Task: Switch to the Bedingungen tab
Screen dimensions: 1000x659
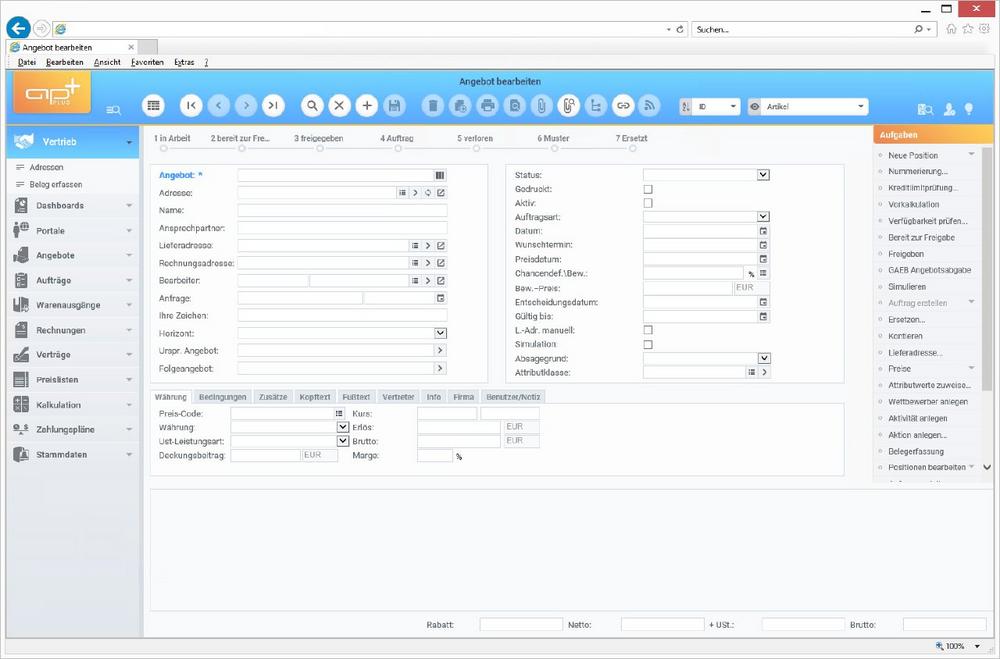Action: (222, 397)
